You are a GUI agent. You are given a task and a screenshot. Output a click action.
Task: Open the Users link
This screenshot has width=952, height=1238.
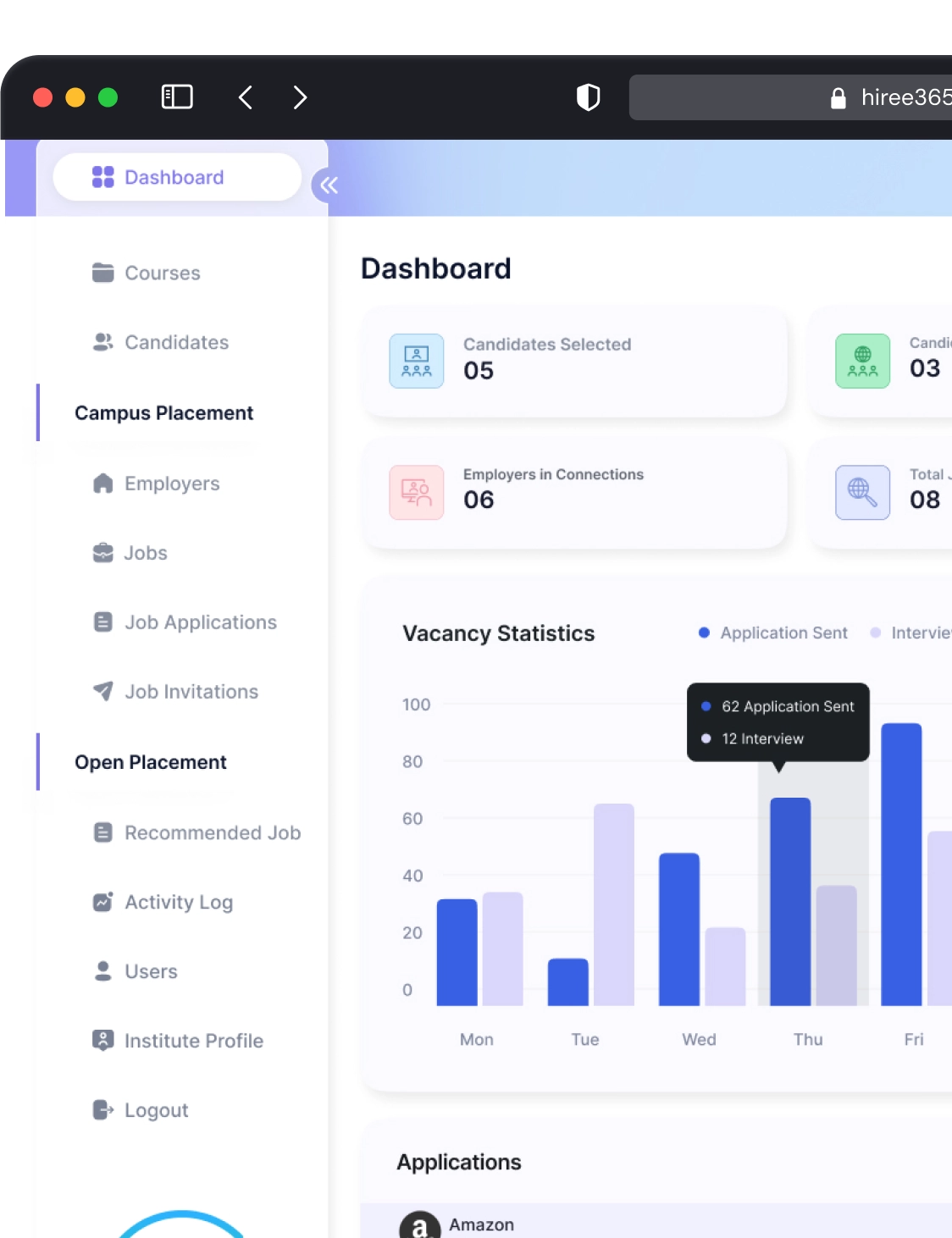[151, 971]
